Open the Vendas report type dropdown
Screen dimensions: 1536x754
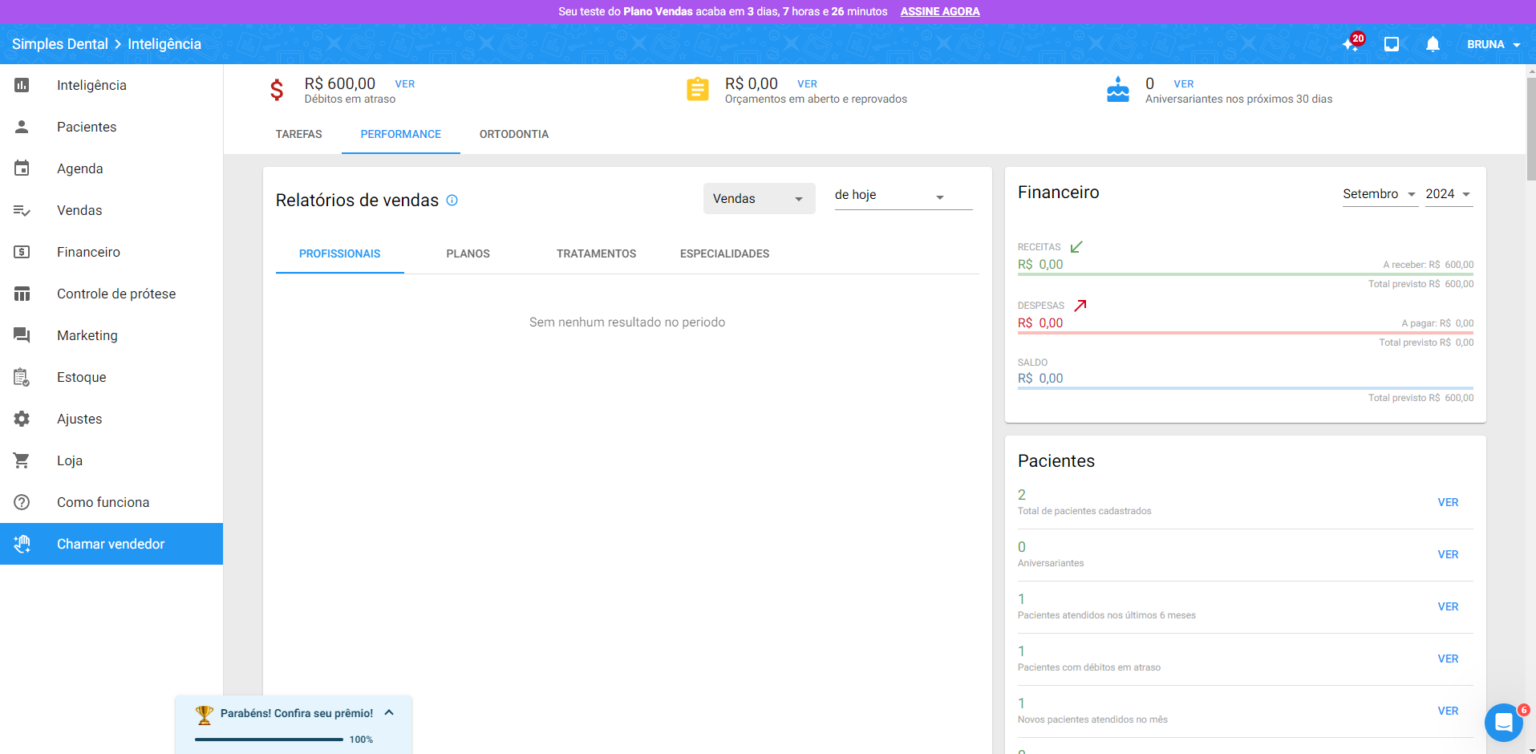(x=758, y=198)
